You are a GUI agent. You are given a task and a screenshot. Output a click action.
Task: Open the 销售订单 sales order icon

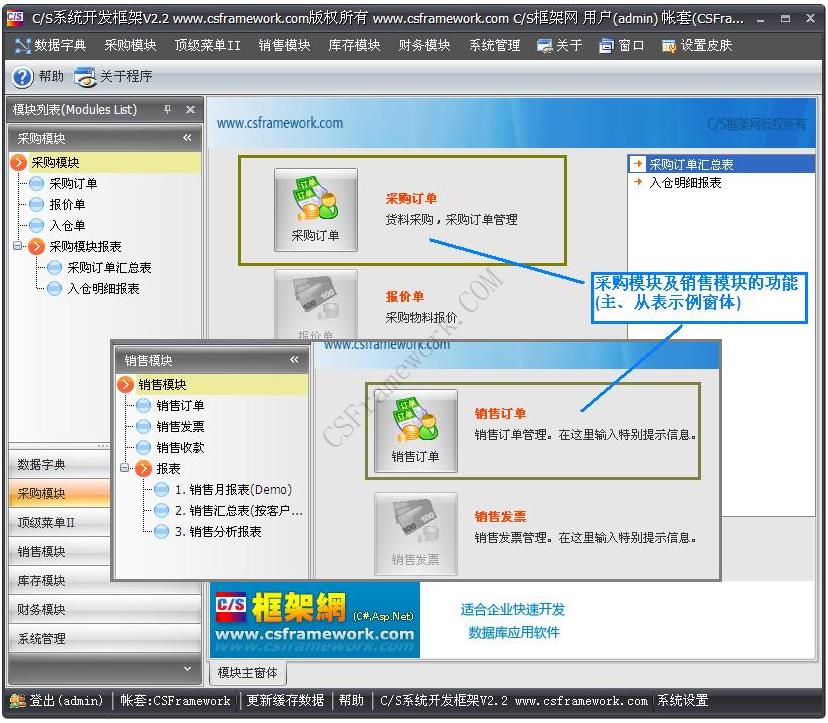(x=418, y=432)
